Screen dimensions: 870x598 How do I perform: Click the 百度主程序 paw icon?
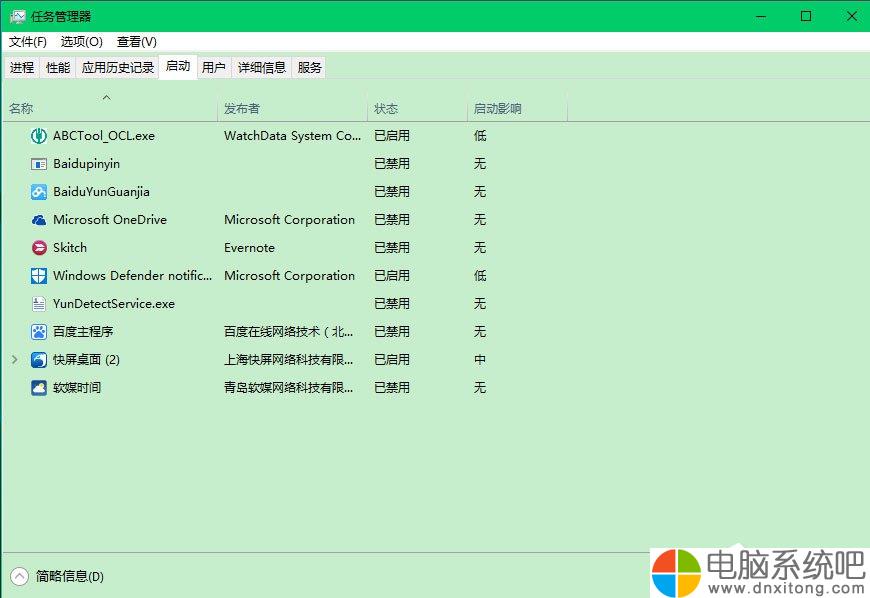39,332
